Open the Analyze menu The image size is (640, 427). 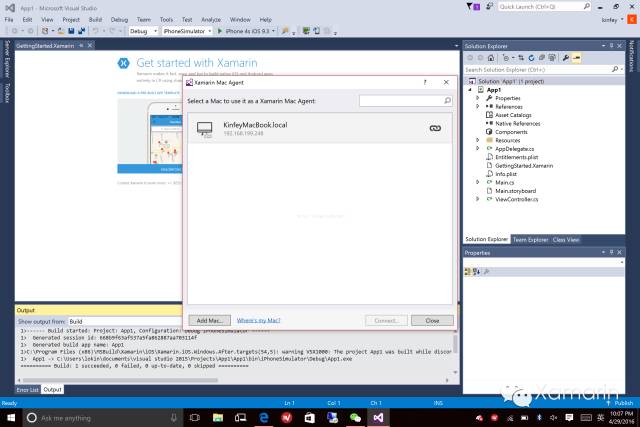[x=211, y=19]
